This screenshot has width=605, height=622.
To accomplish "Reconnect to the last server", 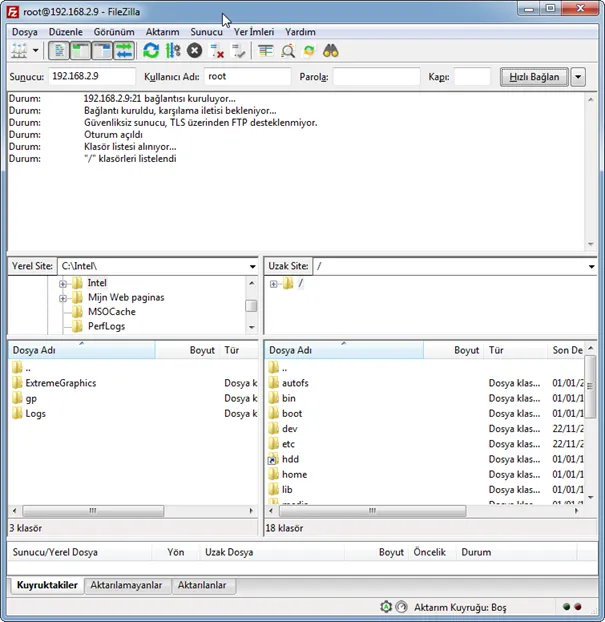I will pos(238,51).
